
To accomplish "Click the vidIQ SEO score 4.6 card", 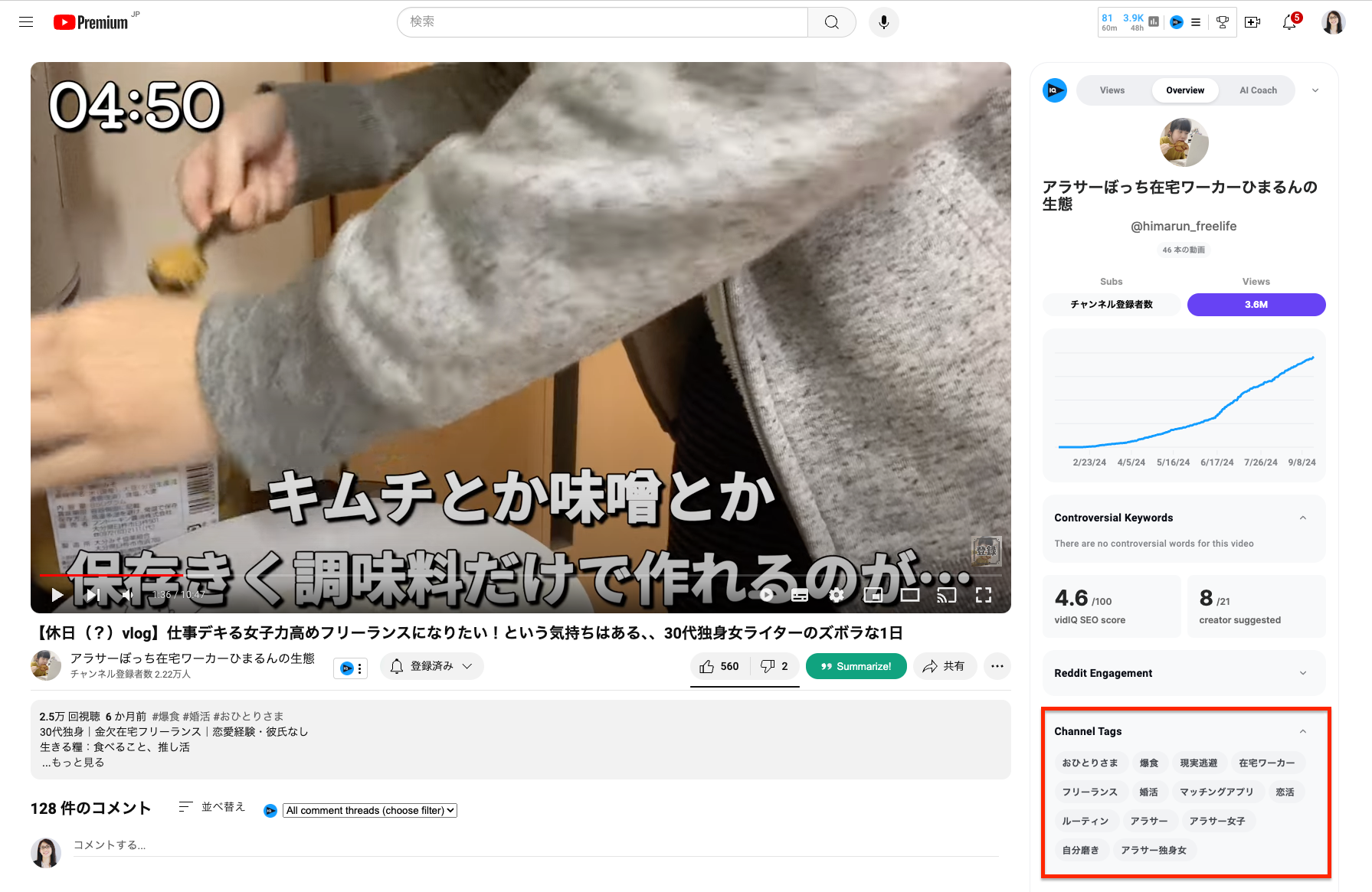I will (1112, 606).
